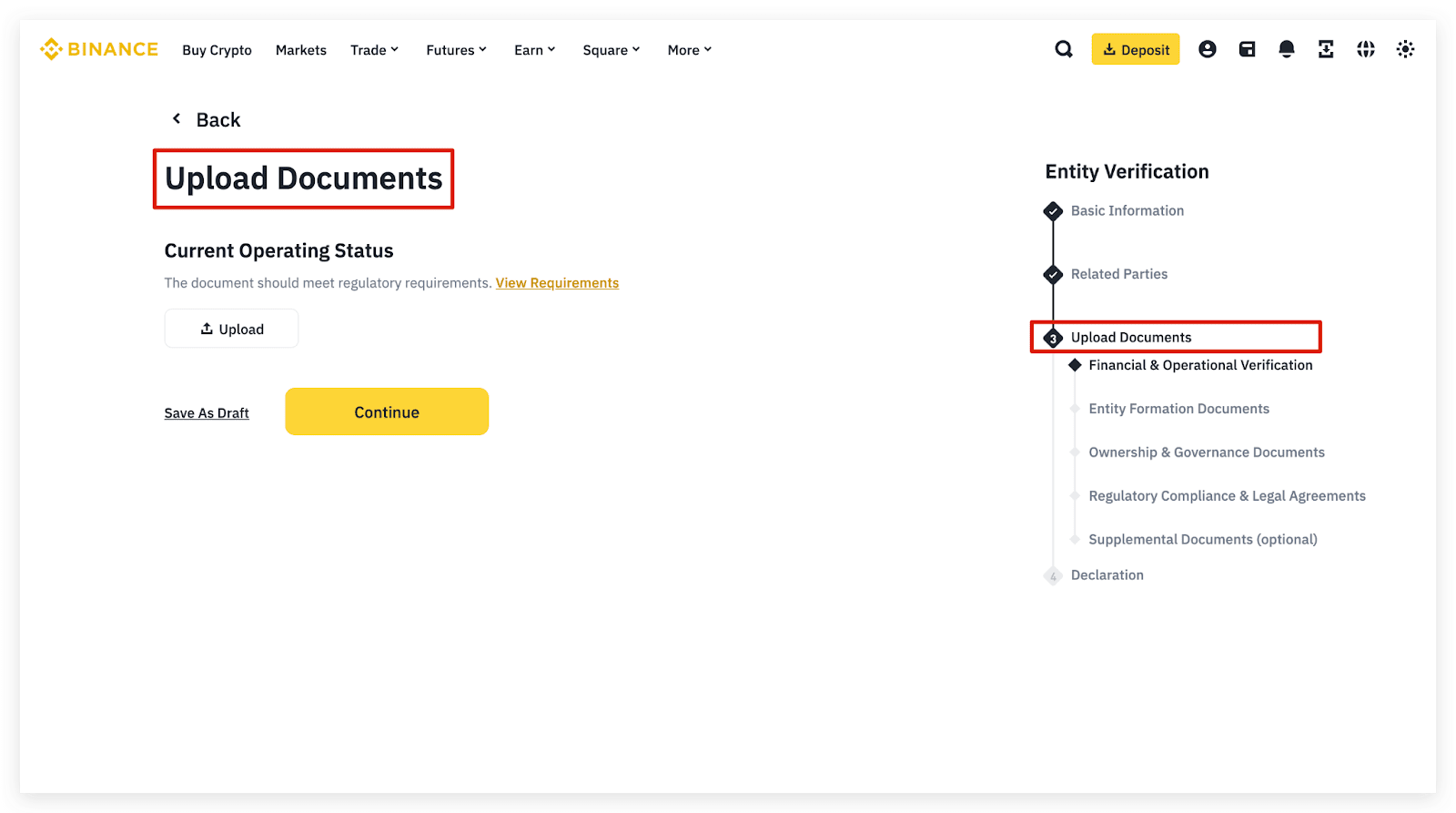
Task: Open the Square dropdown menu
Action: pos(611,50)
